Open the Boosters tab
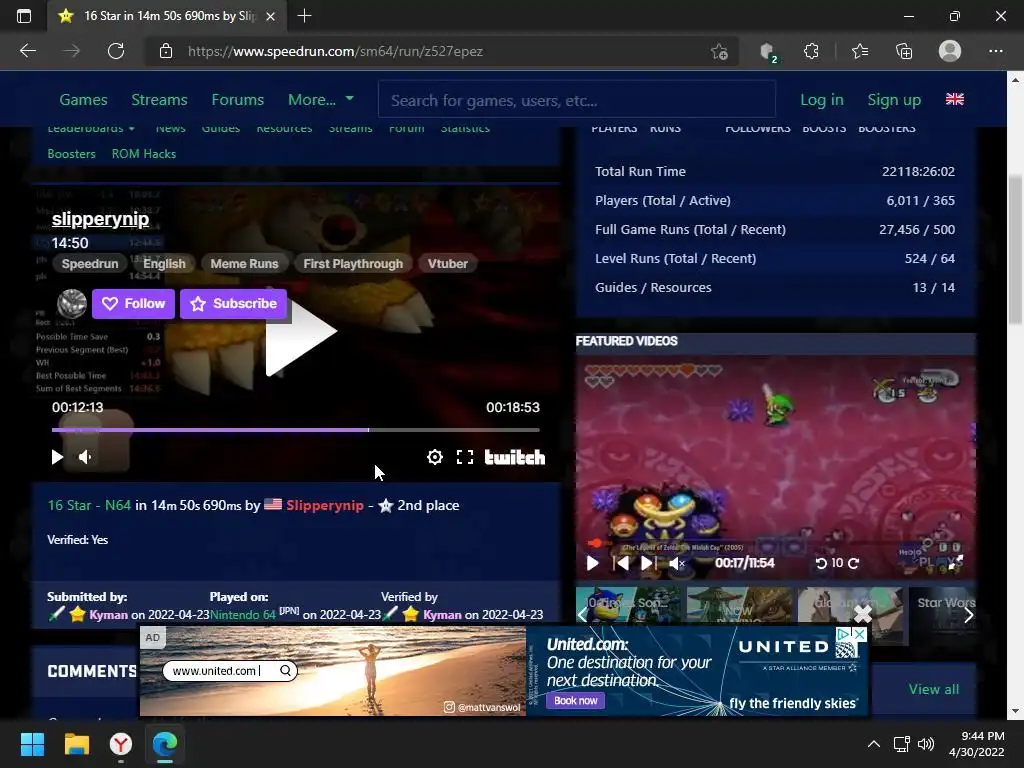The width and height of the screenshot is (1024, 768). tap(71, 154)
